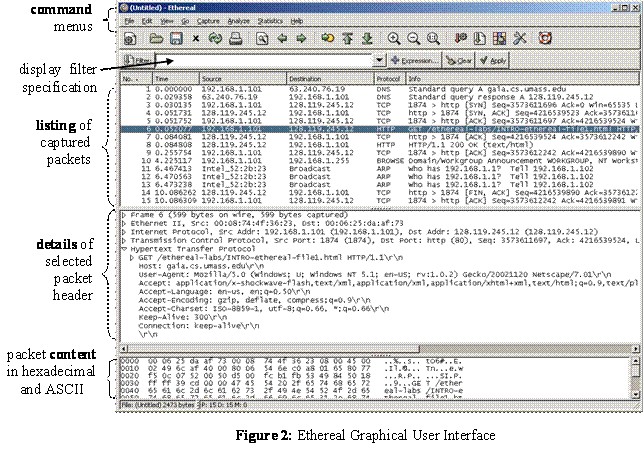Screen dimensions: 644x456
Task: Click the print packets icon
Action: pos(236,38)
